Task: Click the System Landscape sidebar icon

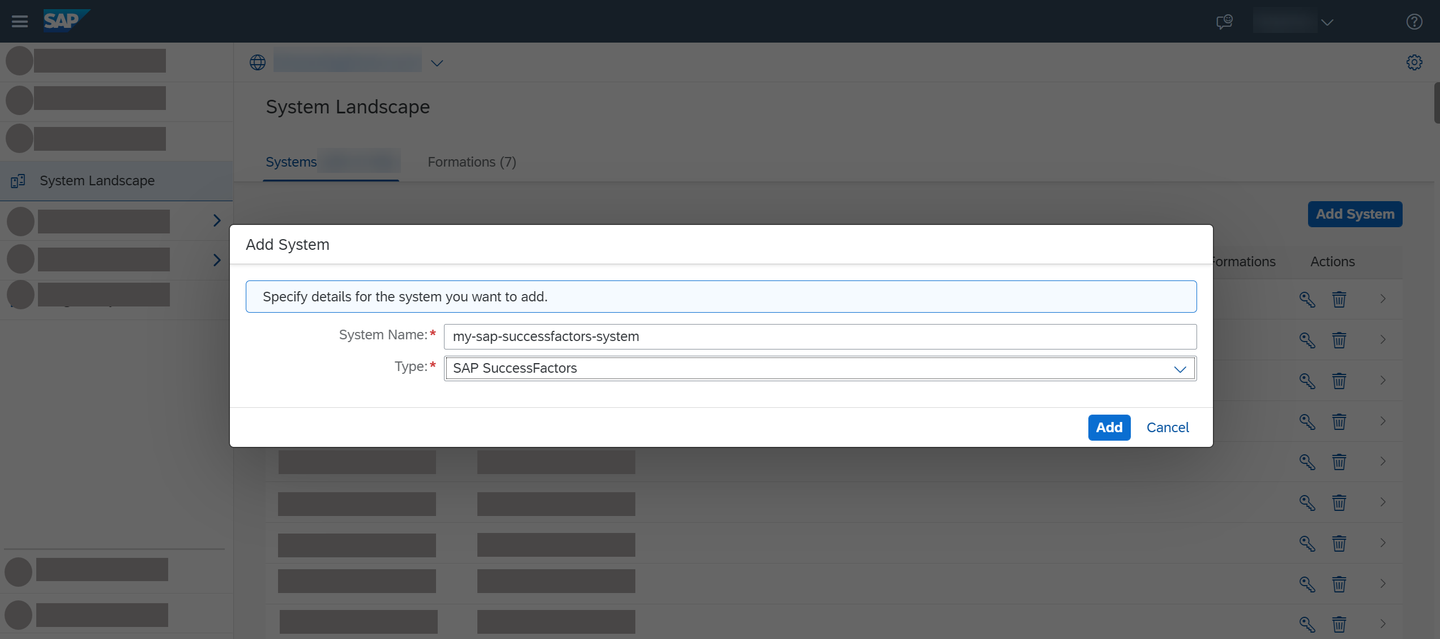Action: click(17, 181)
